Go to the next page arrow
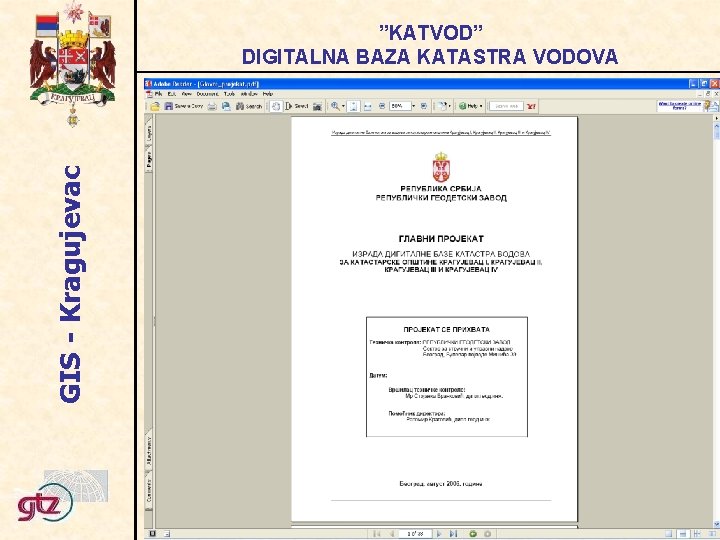The image size is (720, 540). point(439,534)
